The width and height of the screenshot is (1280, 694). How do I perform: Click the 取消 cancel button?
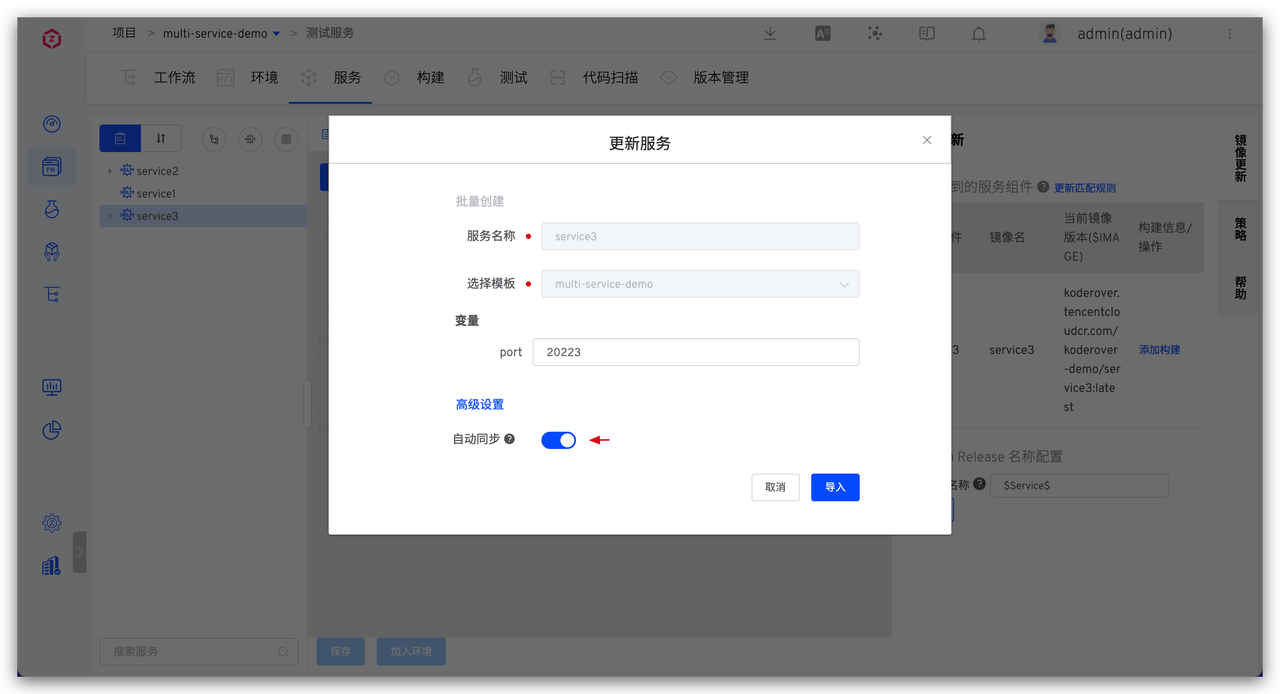coord(775,487)
